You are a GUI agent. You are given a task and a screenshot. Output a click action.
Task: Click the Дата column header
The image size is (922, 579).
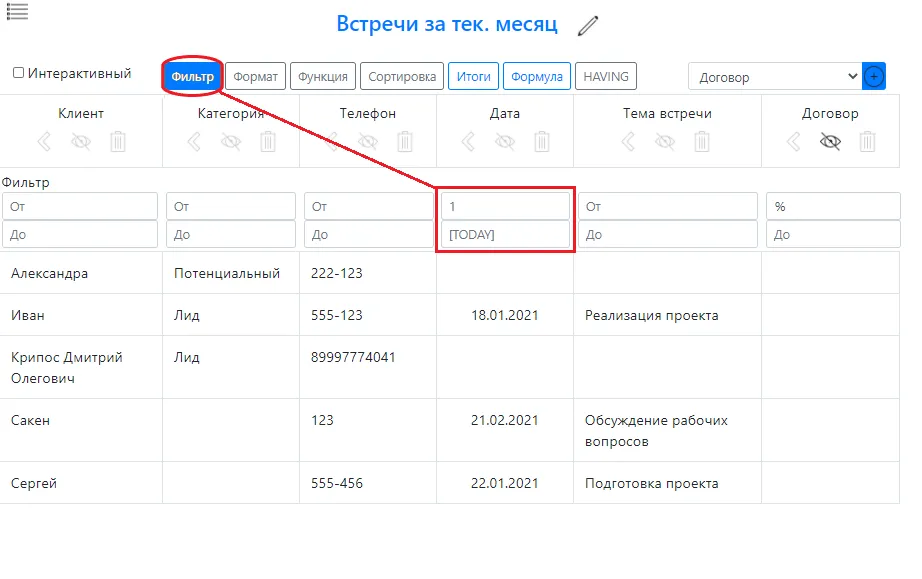point(505,113)
